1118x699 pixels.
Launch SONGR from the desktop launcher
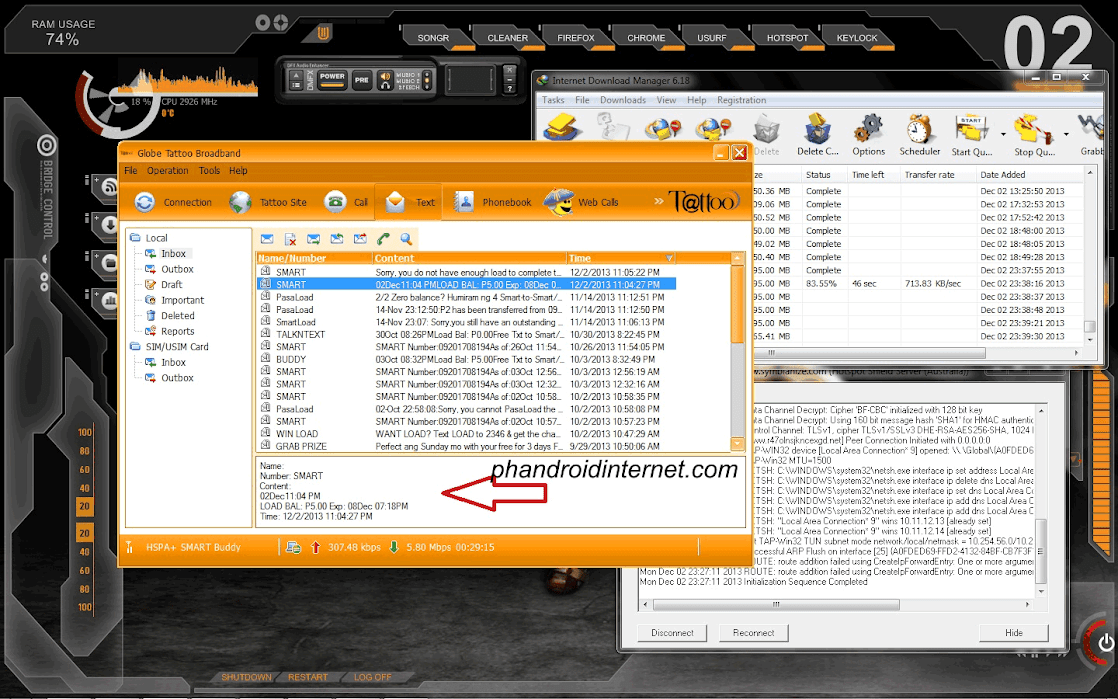tap(434, 39)
